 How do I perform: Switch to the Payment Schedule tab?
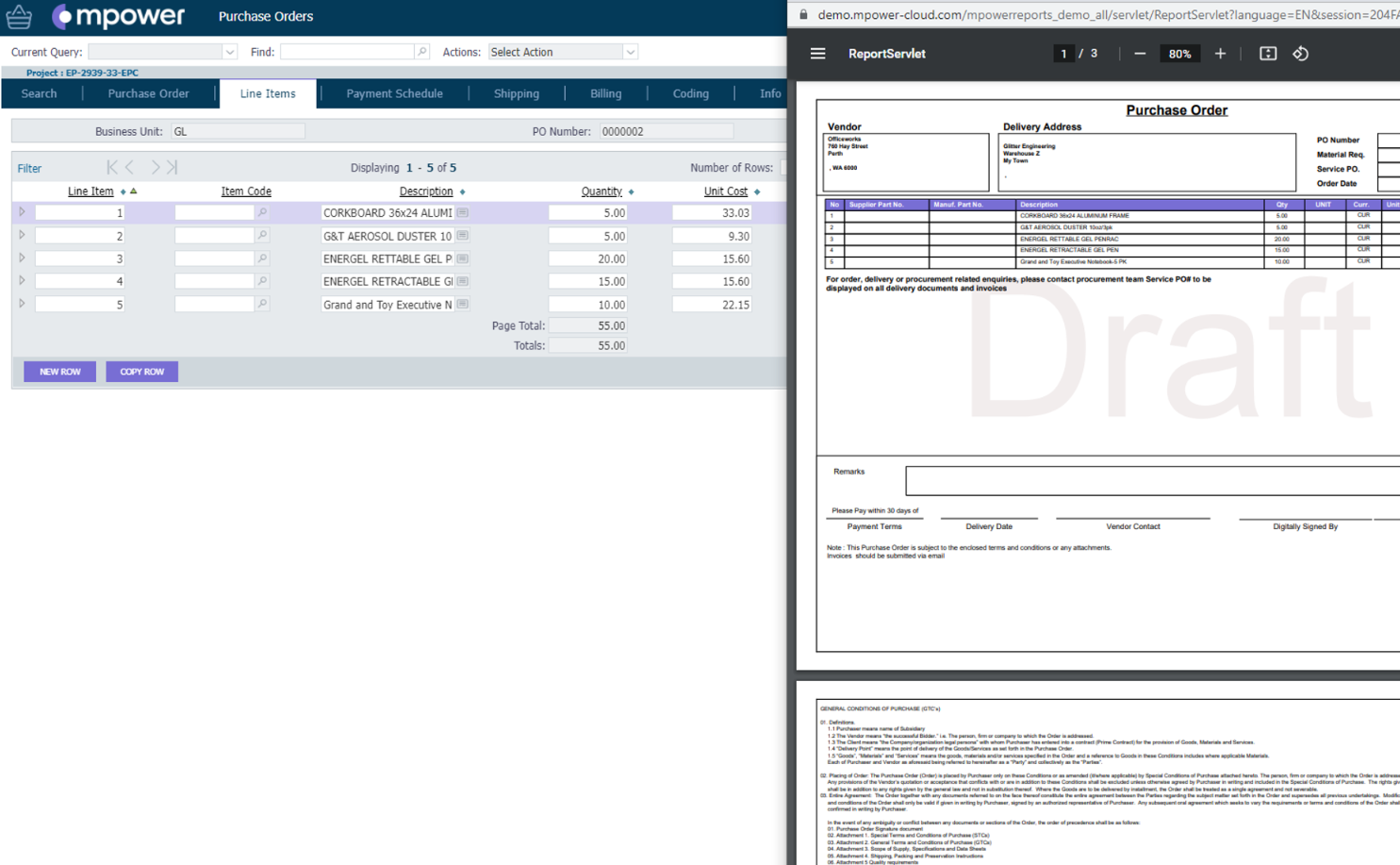(x=394, y=93)
